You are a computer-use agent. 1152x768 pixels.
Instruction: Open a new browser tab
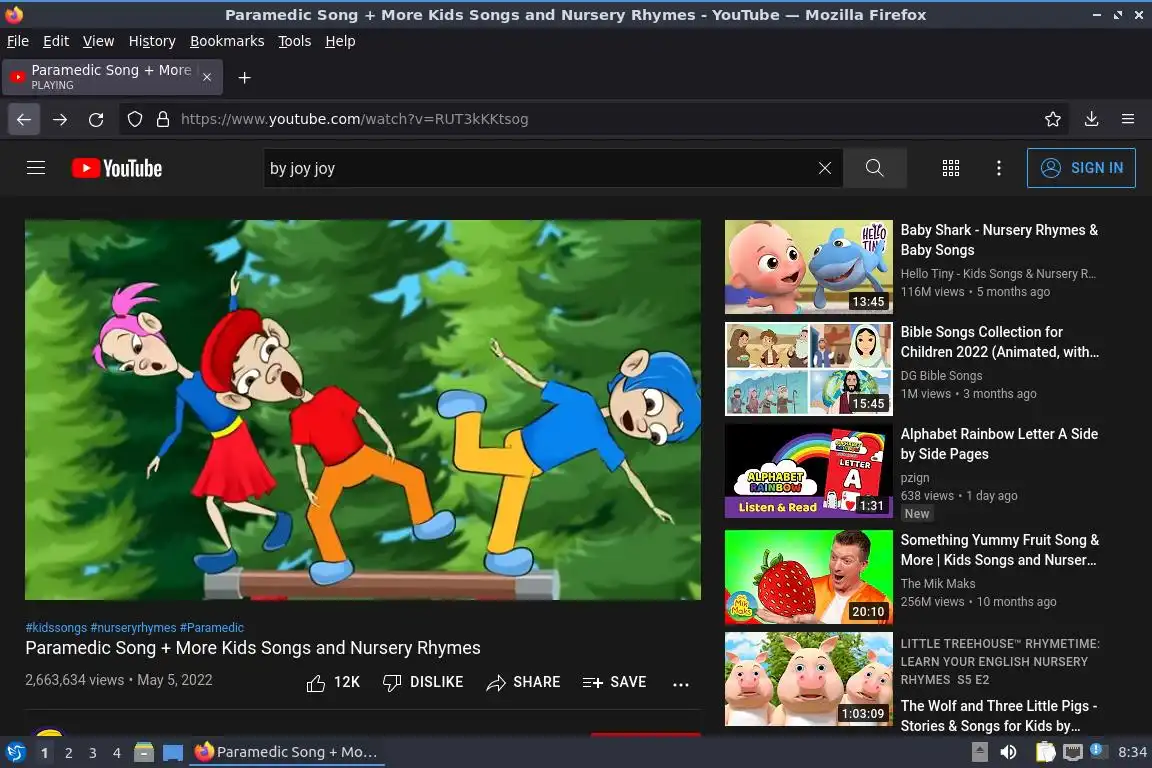[x=245, y=77]
